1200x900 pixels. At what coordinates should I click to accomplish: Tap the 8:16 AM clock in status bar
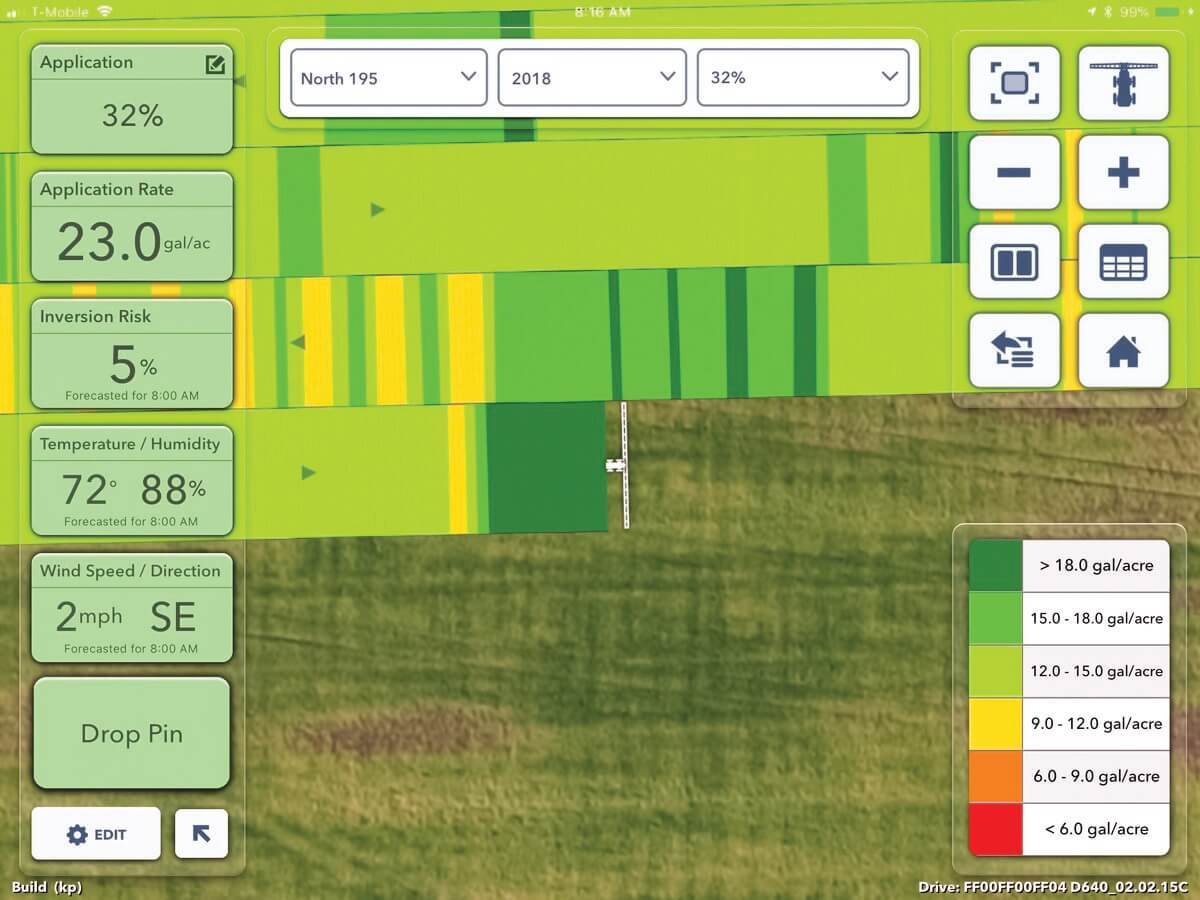click(x=603, y=12)
